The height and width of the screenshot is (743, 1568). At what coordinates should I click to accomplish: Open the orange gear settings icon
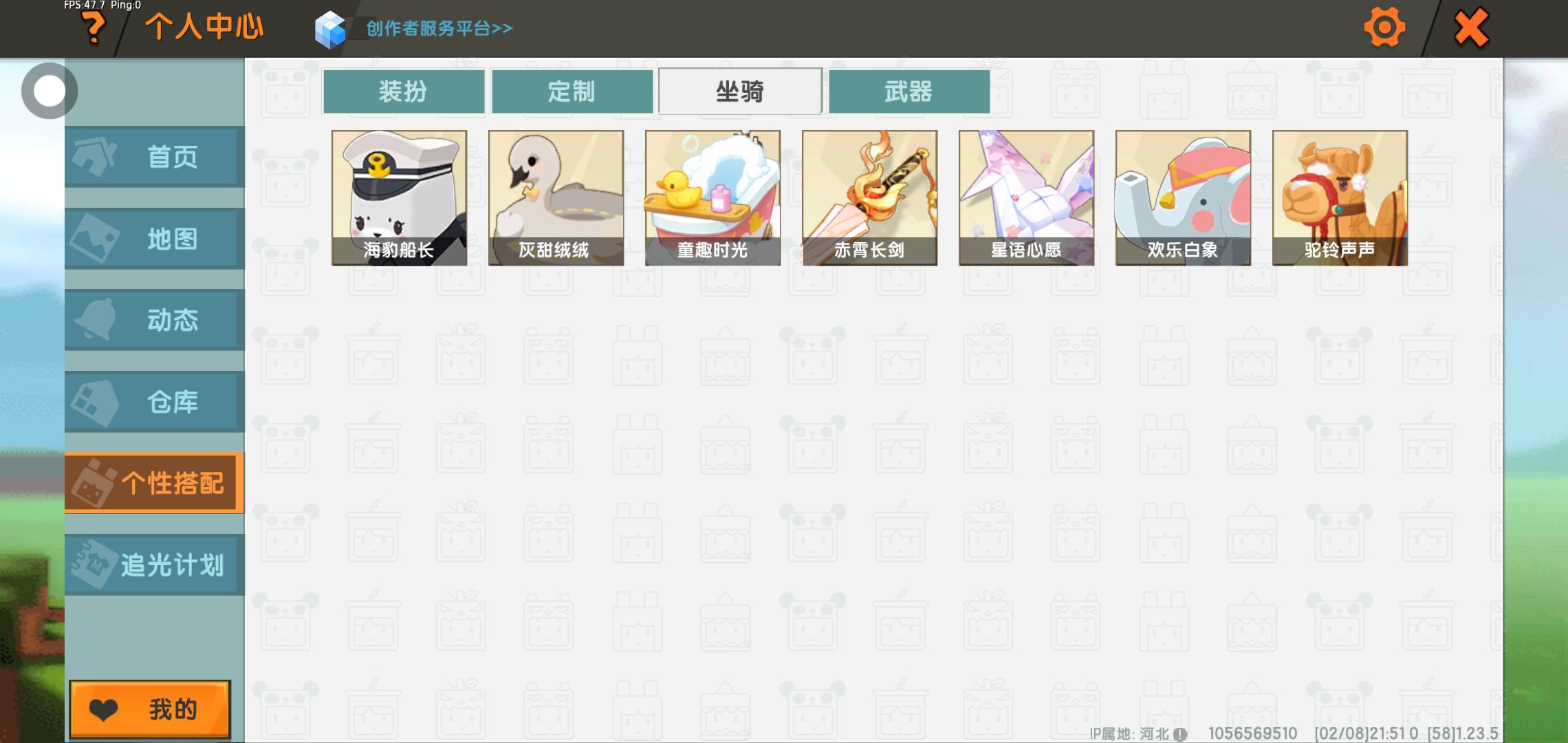pos(1384,28)
